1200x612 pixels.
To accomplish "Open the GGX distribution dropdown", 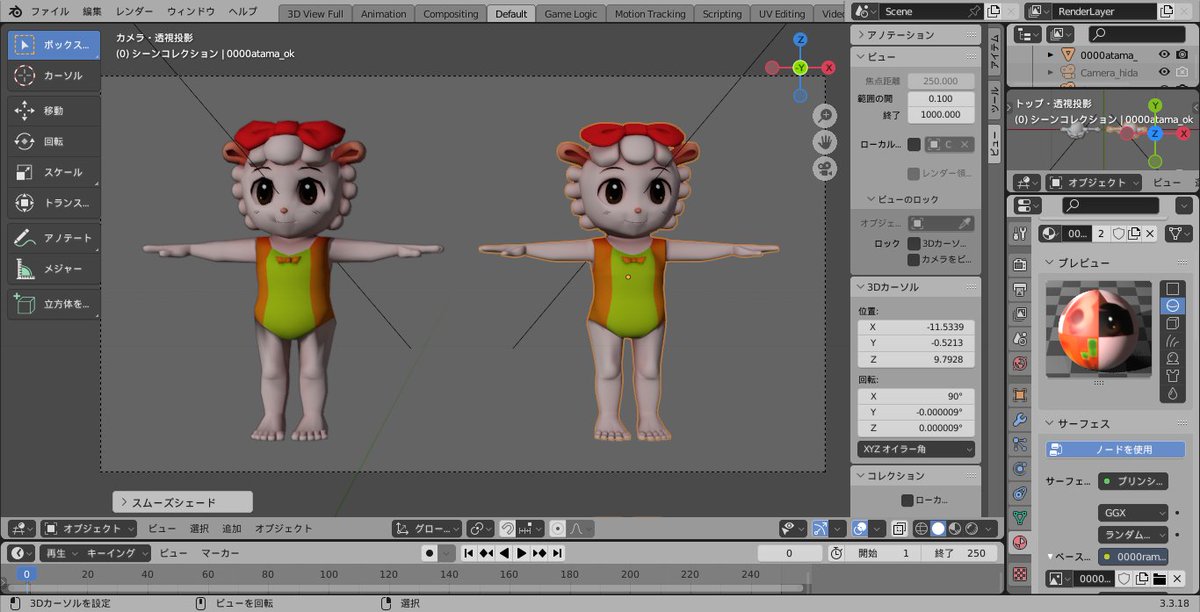I will click(x=1132, y=512).
